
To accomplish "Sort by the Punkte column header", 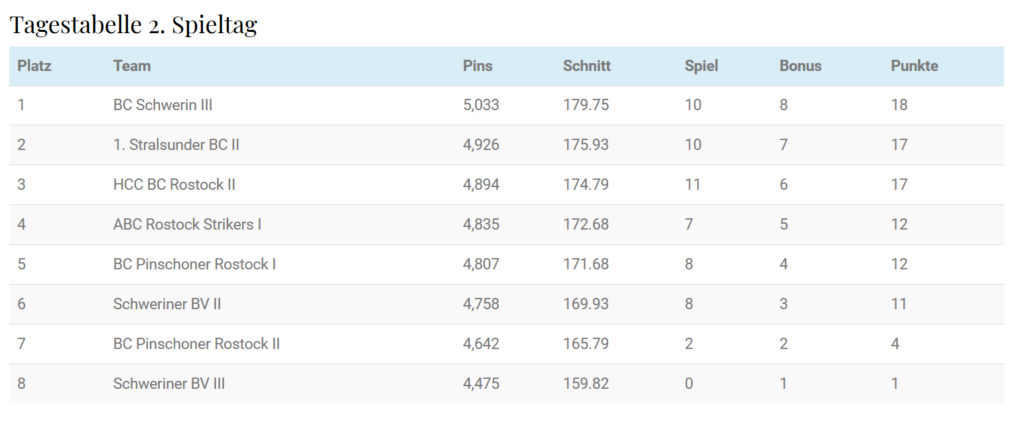I will (914, 66).
